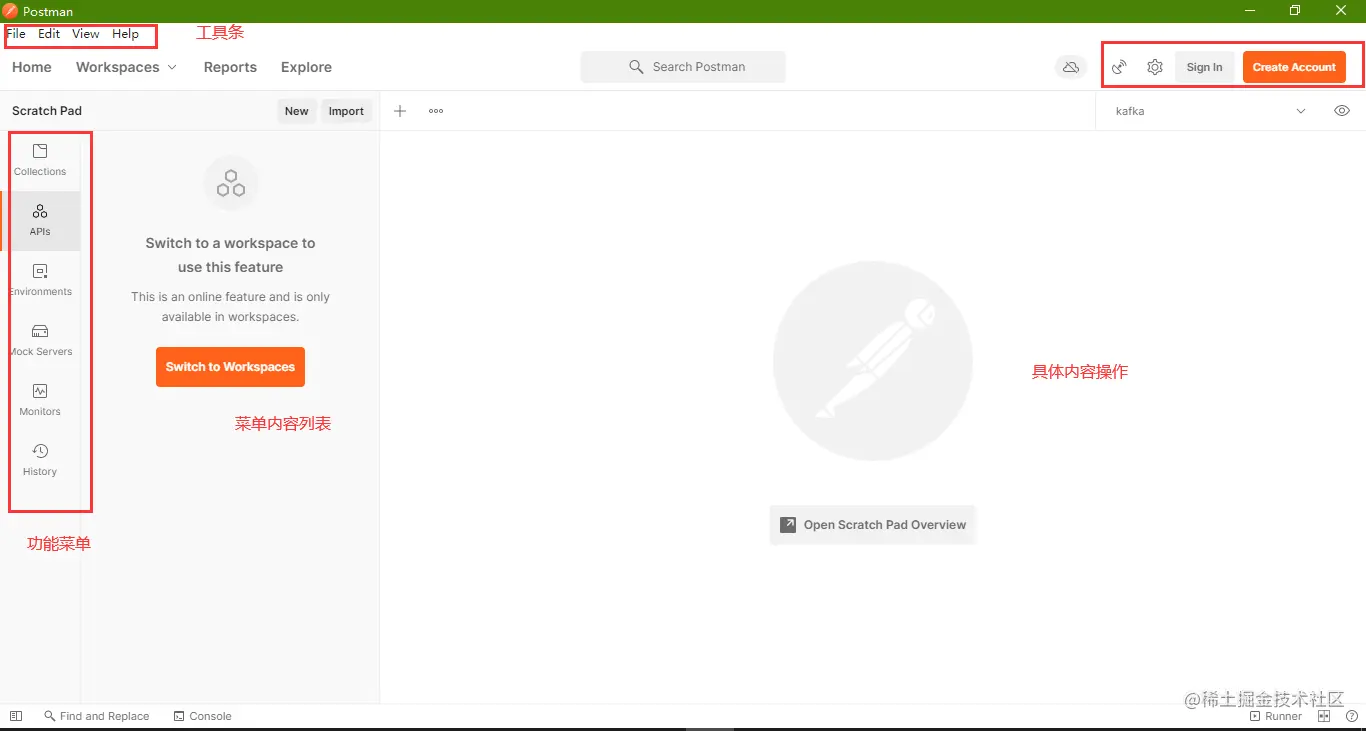Image resolution: width=1366 pixels, height=731 pixels.
Task: Open Find and Replace
Action: (97, 716)
